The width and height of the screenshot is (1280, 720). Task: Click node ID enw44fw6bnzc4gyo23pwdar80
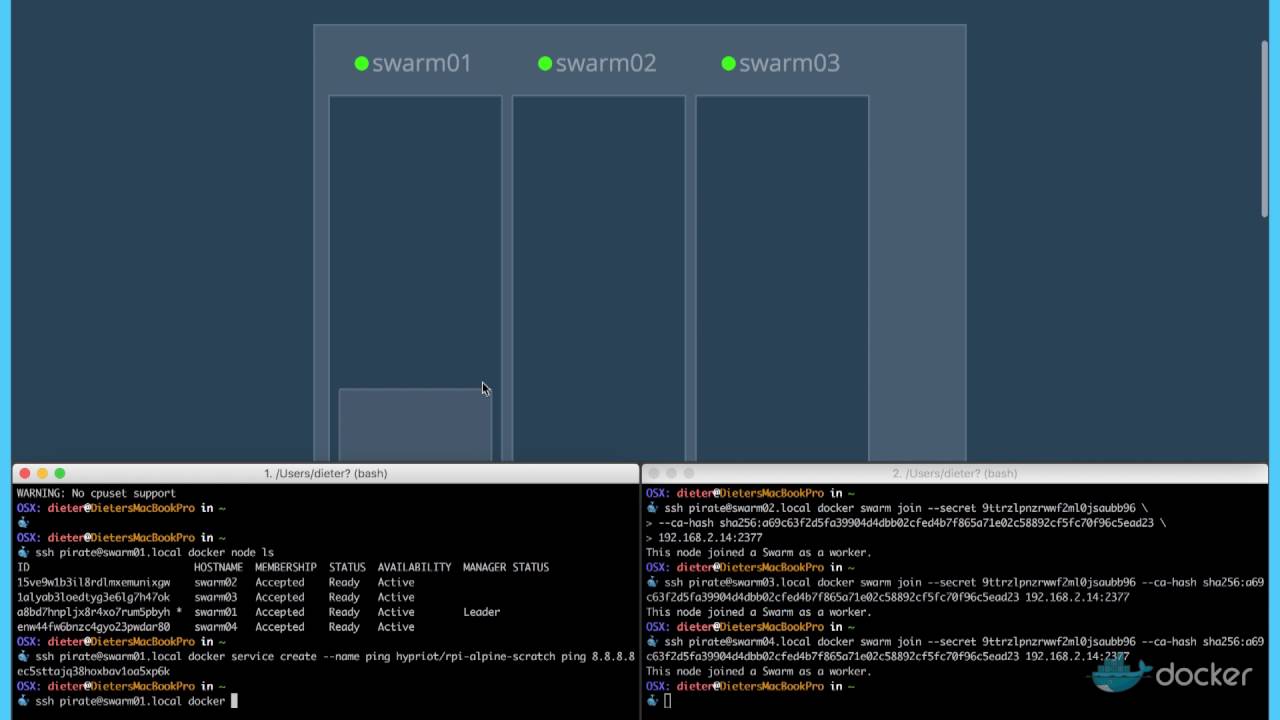93,627
